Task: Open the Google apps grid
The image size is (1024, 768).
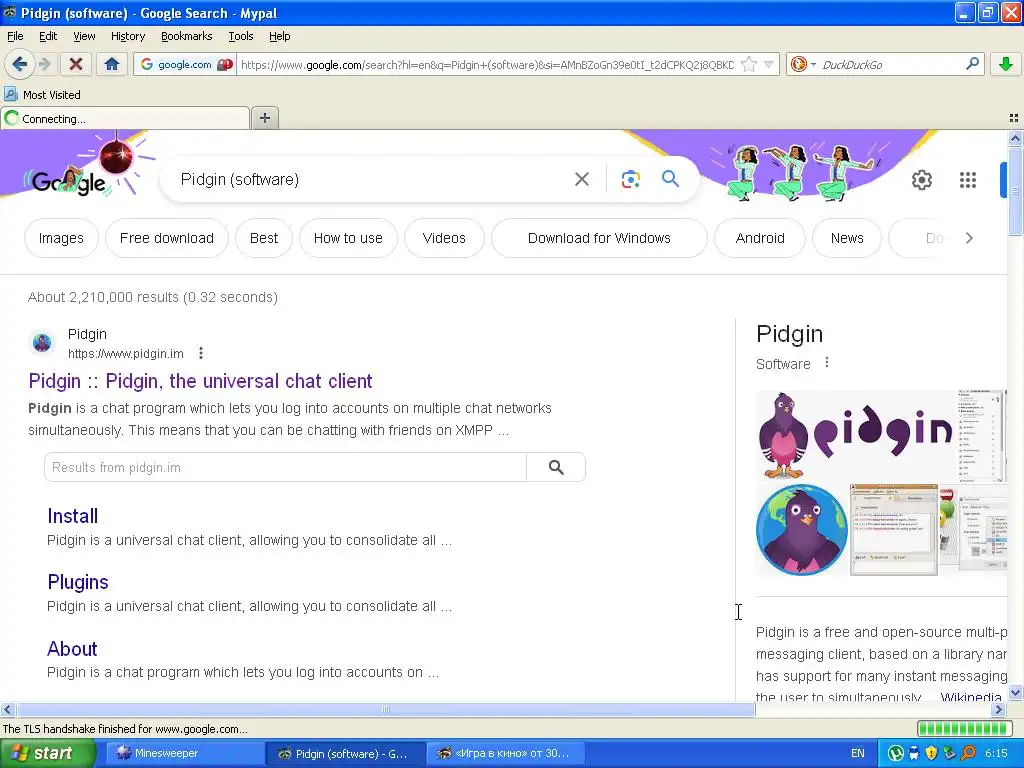Action: pos(968,180)
